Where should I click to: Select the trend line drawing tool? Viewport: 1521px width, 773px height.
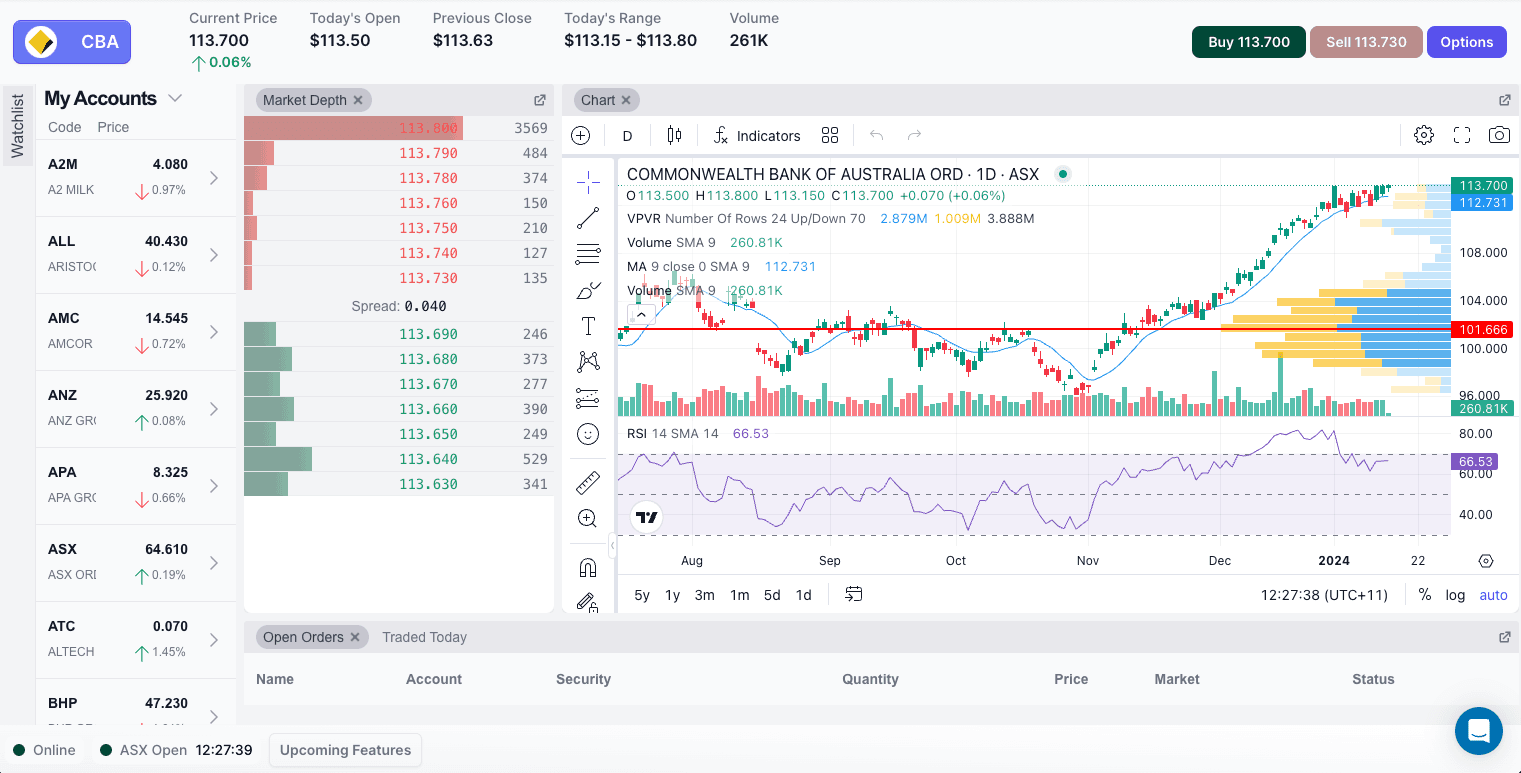[588, 217]
